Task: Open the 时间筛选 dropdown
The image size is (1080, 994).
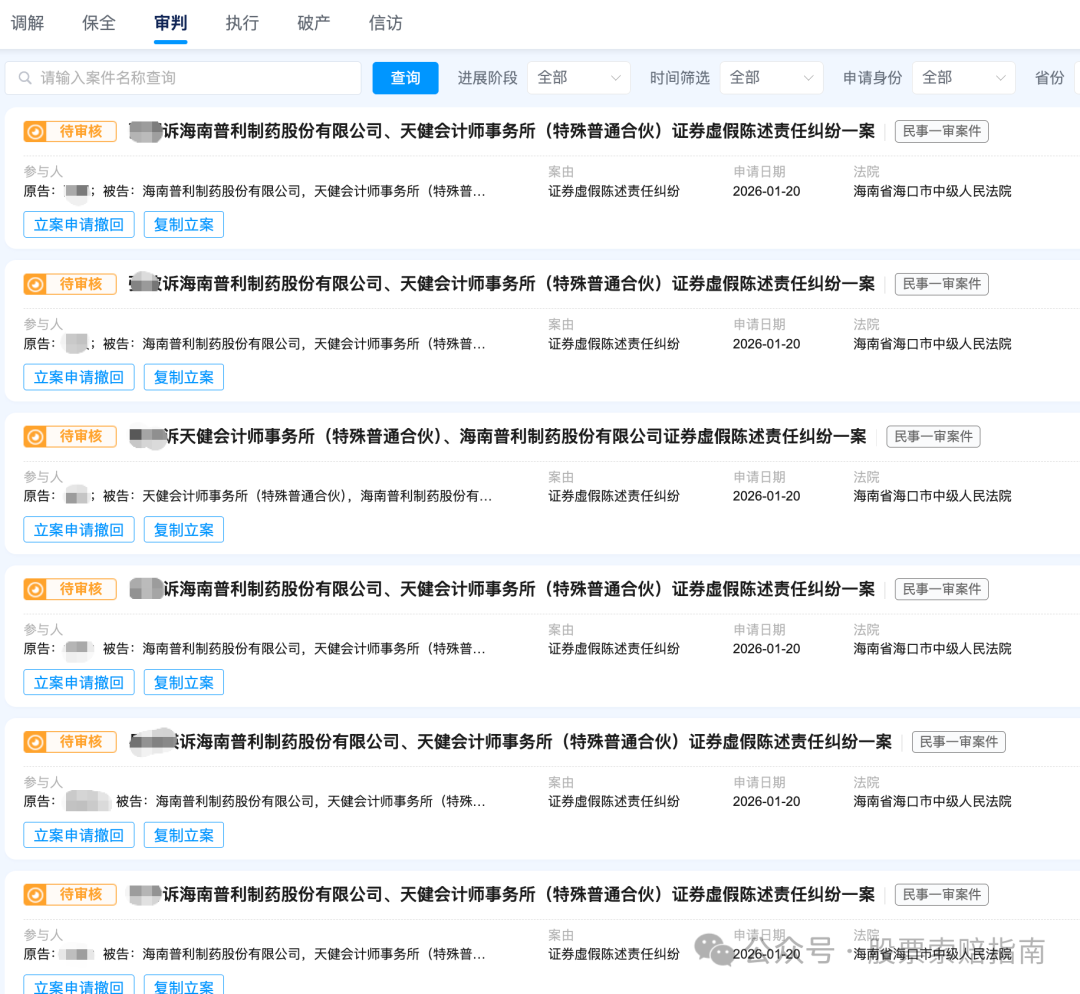Action: click(x=771, y=78)
